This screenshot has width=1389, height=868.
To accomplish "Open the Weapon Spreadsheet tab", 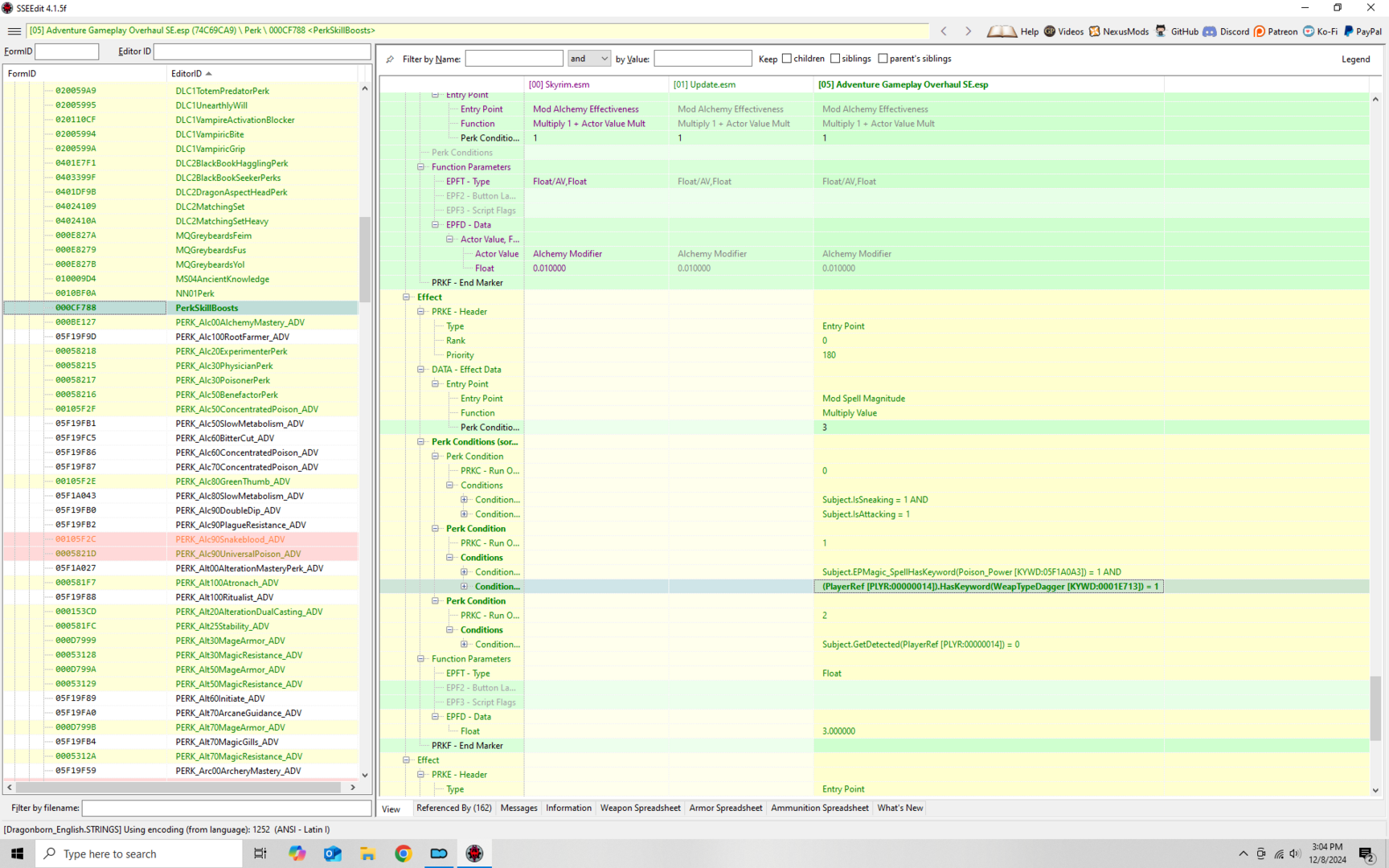I will pyautogui.click(x=640, y=808).
